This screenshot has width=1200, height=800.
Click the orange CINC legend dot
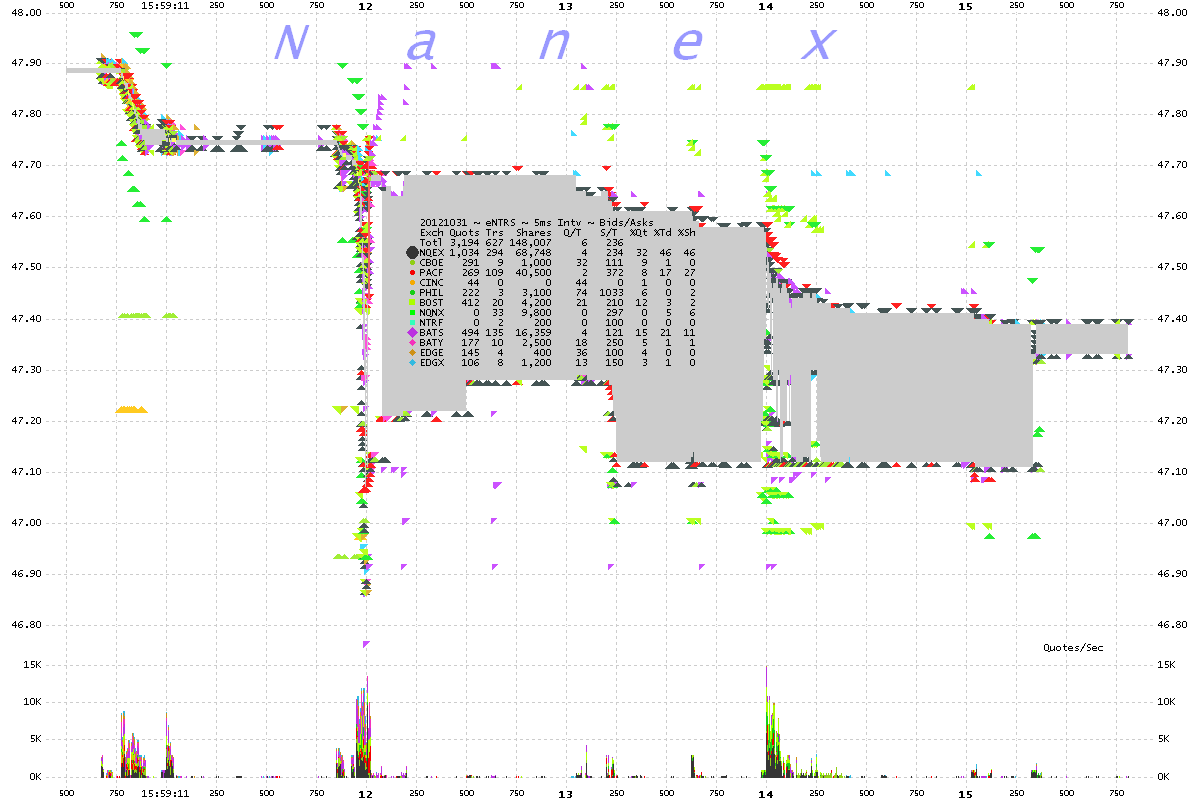point(411,282)
